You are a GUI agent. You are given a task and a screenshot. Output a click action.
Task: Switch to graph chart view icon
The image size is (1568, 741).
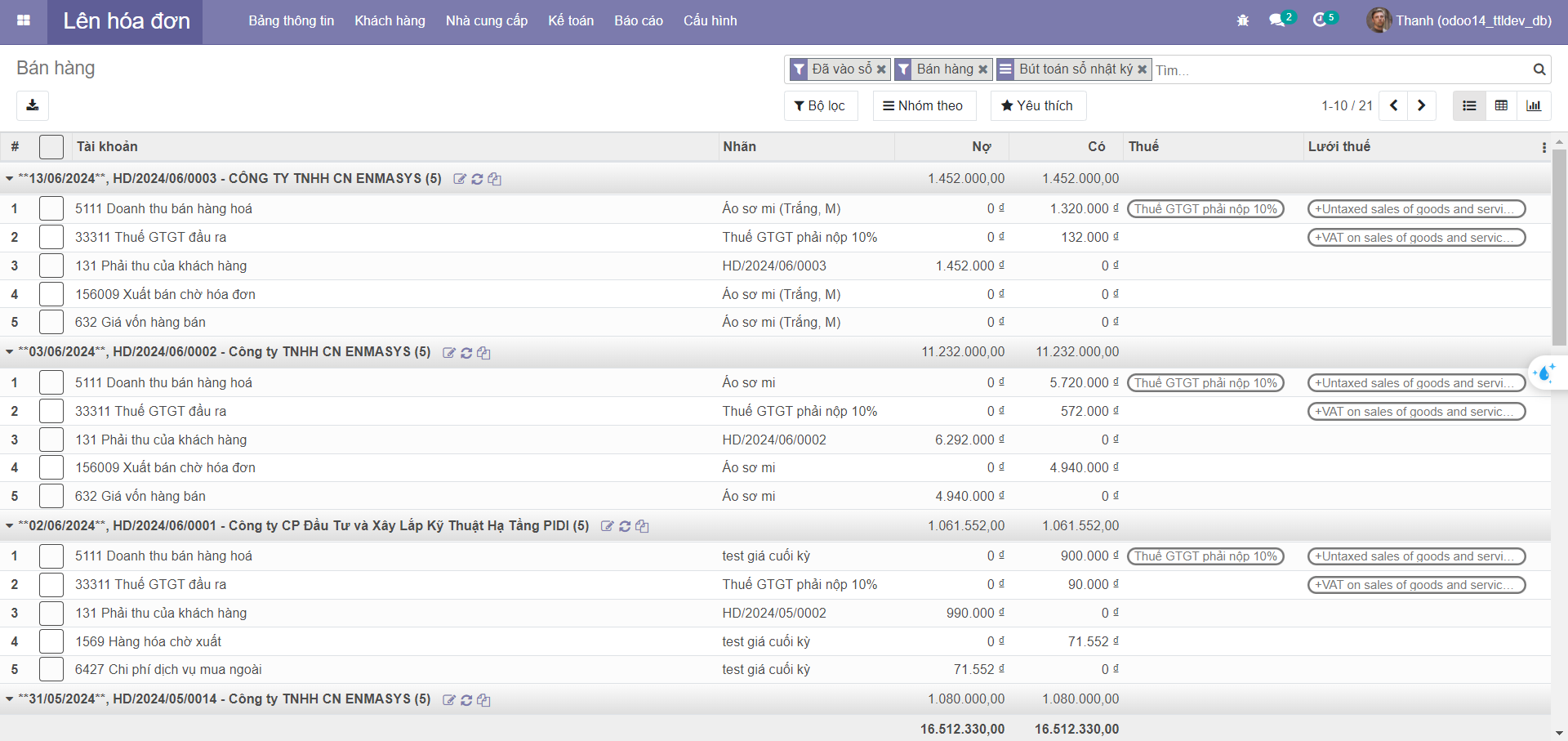pyautogui.click(x=1534, y=105)
